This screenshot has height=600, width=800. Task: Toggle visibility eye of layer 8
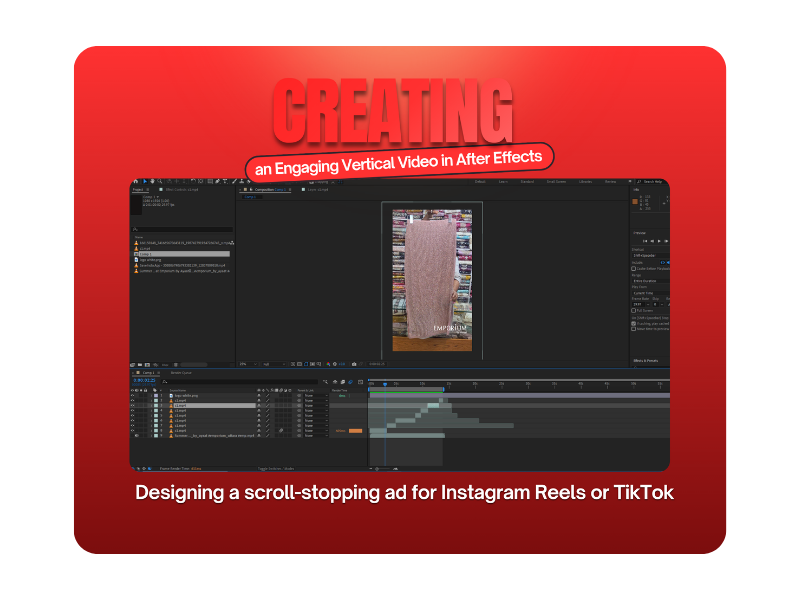click(x=133, y=431)
